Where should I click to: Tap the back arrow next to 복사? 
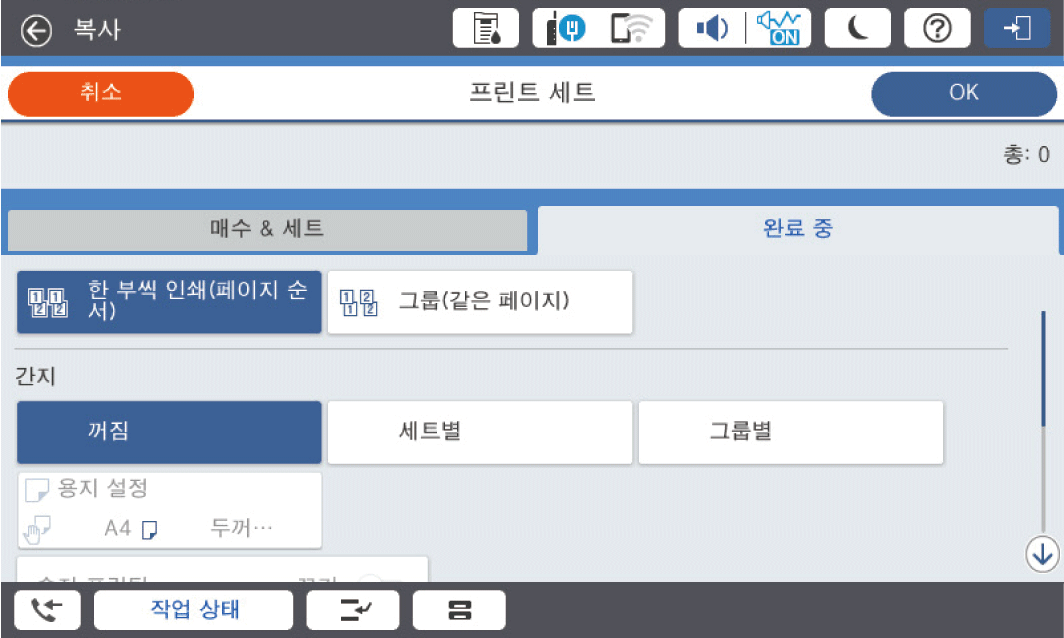37,30
